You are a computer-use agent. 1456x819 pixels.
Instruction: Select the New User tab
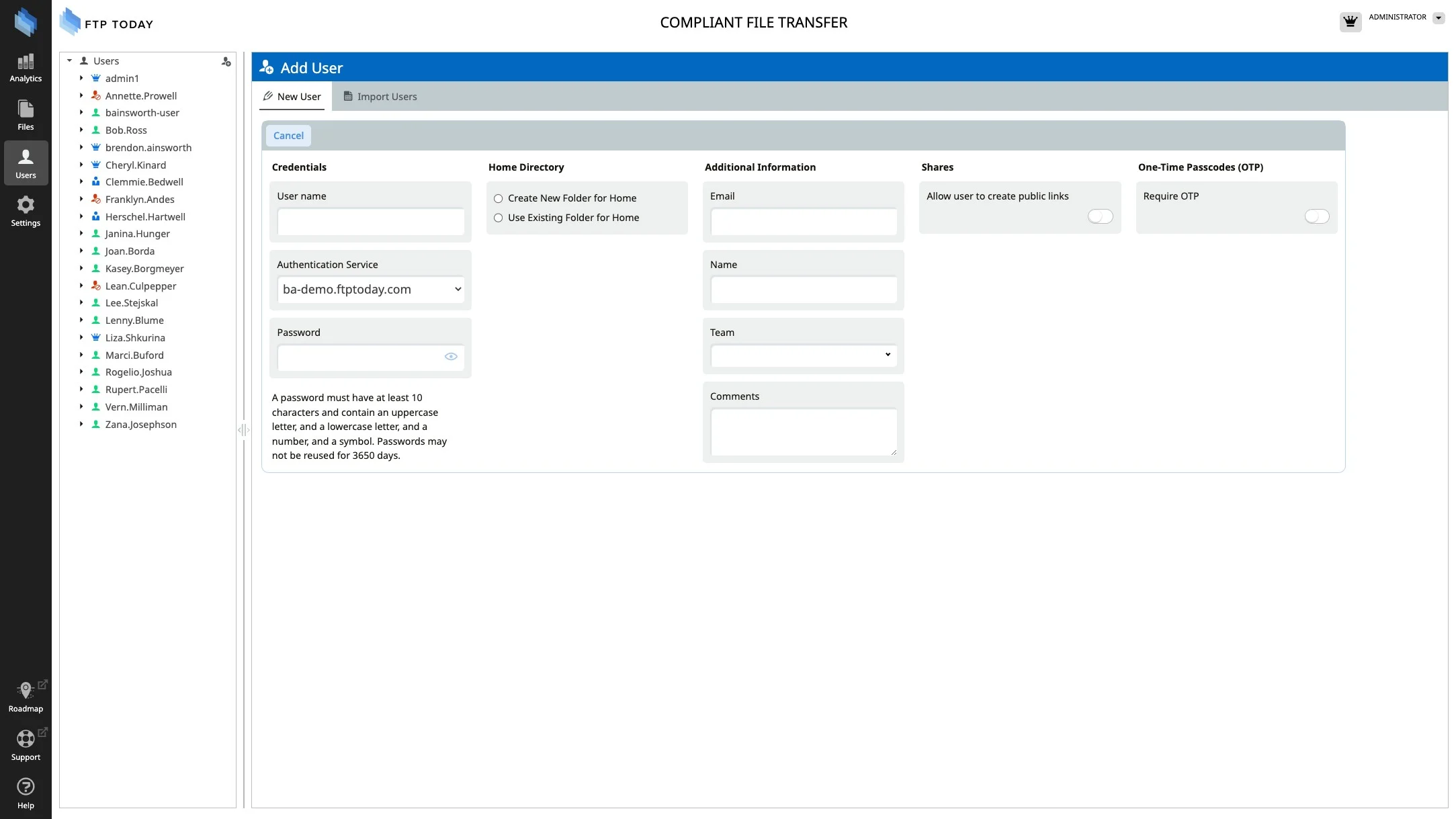(292, 97)
